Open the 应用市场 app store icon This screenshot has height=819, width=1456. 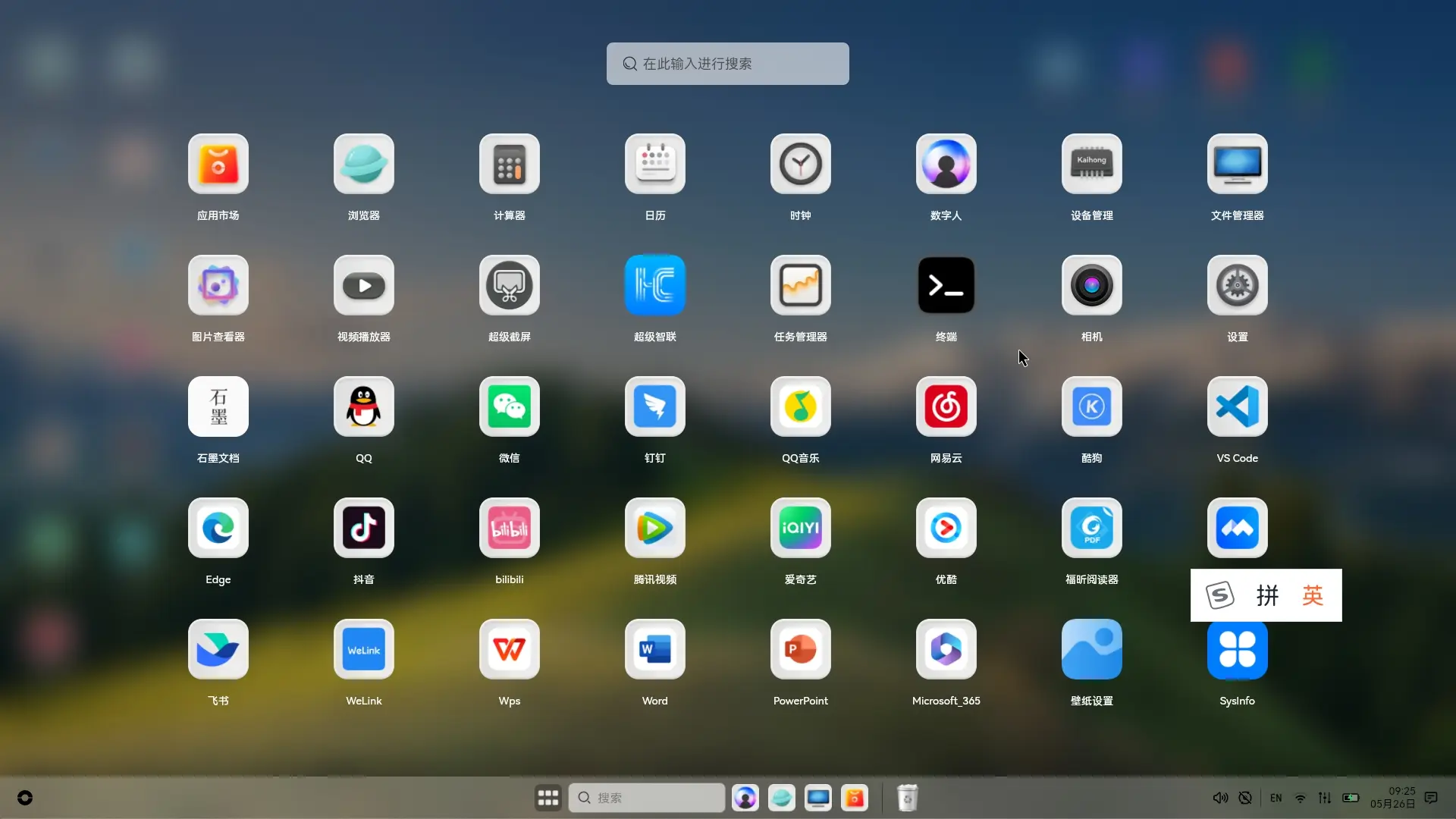pyautogui.click(x=218, y=164)
